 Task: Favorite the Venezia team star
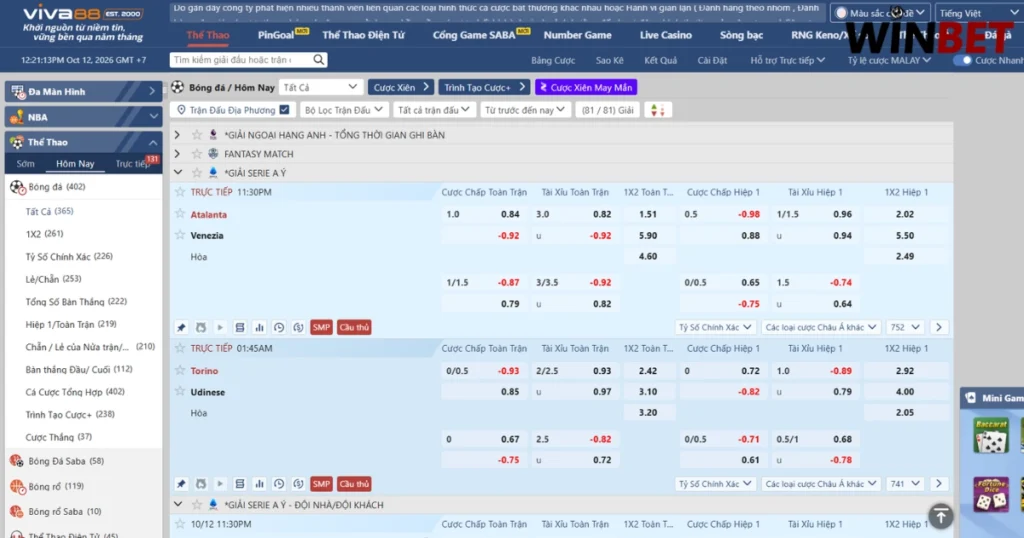[x=180, y=234]
